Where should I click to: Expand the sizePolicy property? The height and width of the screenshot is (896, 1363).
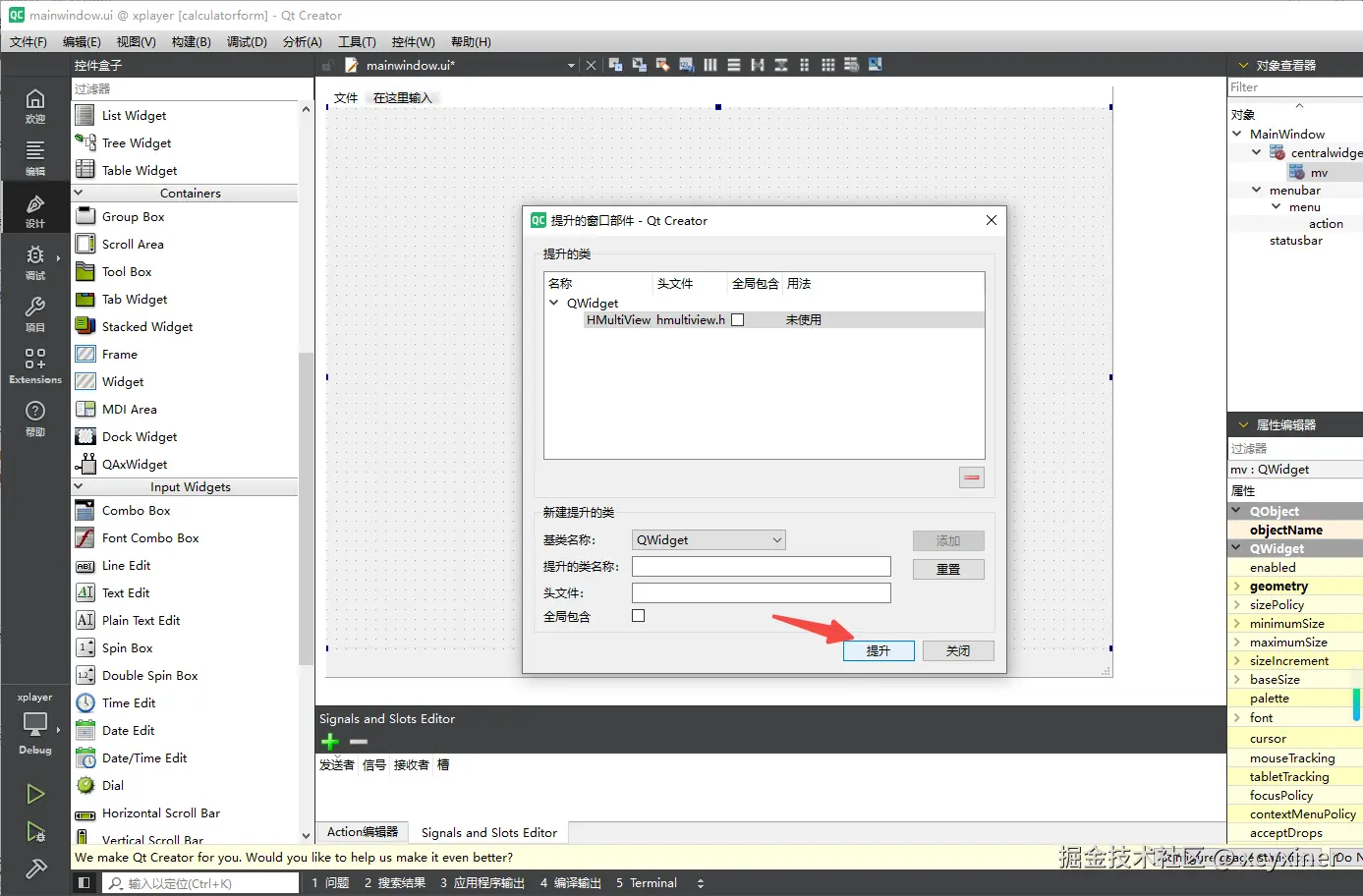(x=1237, y=605)
